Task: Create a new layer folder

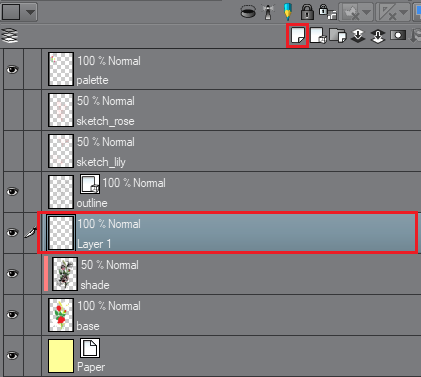Action: [338, 35]
